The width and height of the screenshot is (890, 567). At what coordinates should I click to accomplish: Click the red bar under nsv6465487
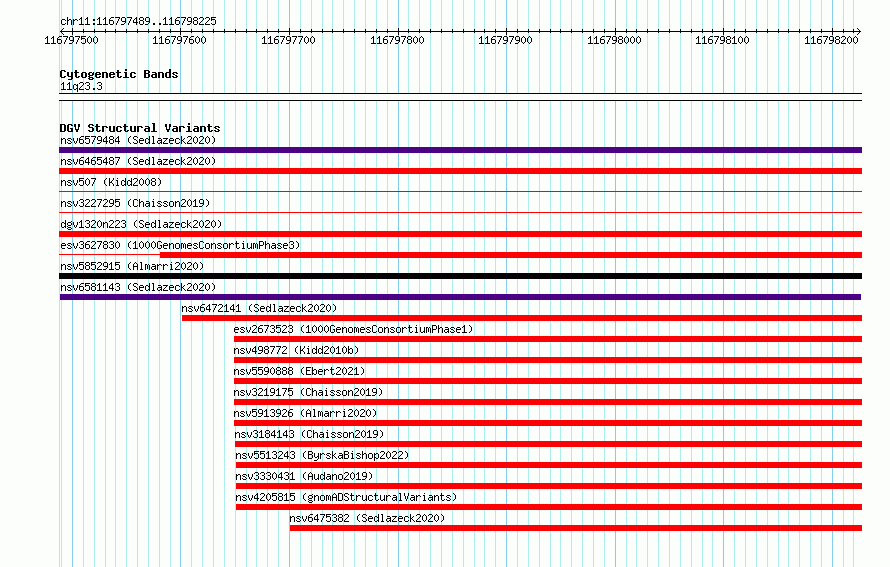pos(460,171)
